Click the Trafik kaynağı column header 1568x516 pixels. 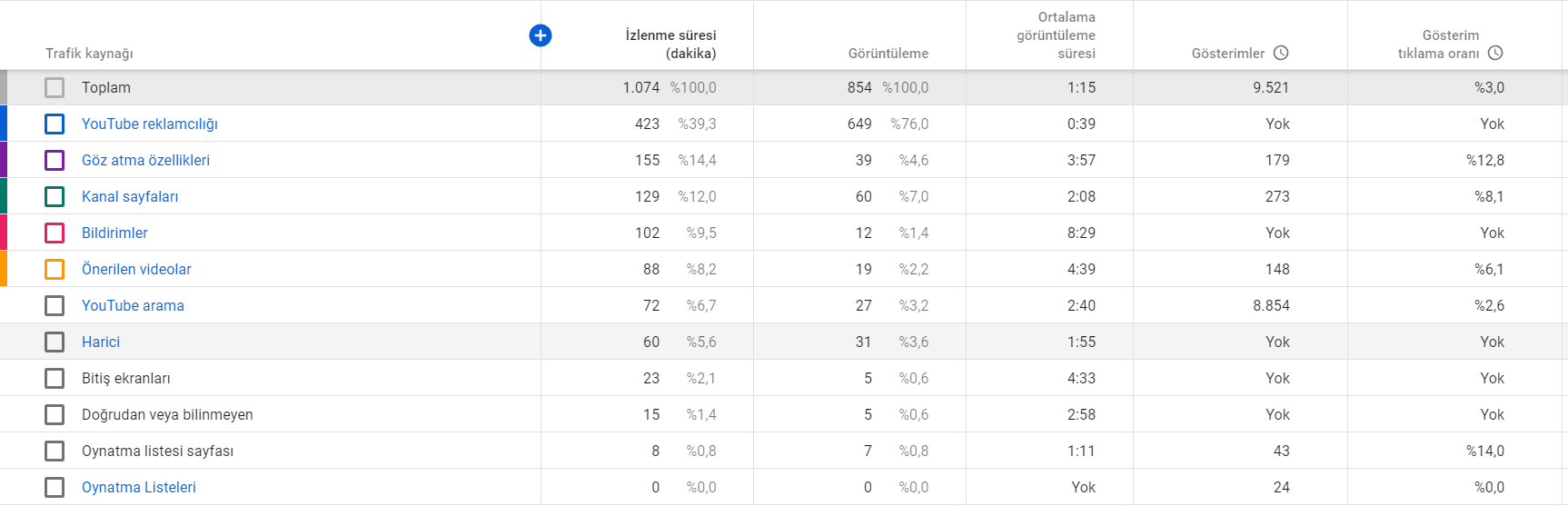89,53
